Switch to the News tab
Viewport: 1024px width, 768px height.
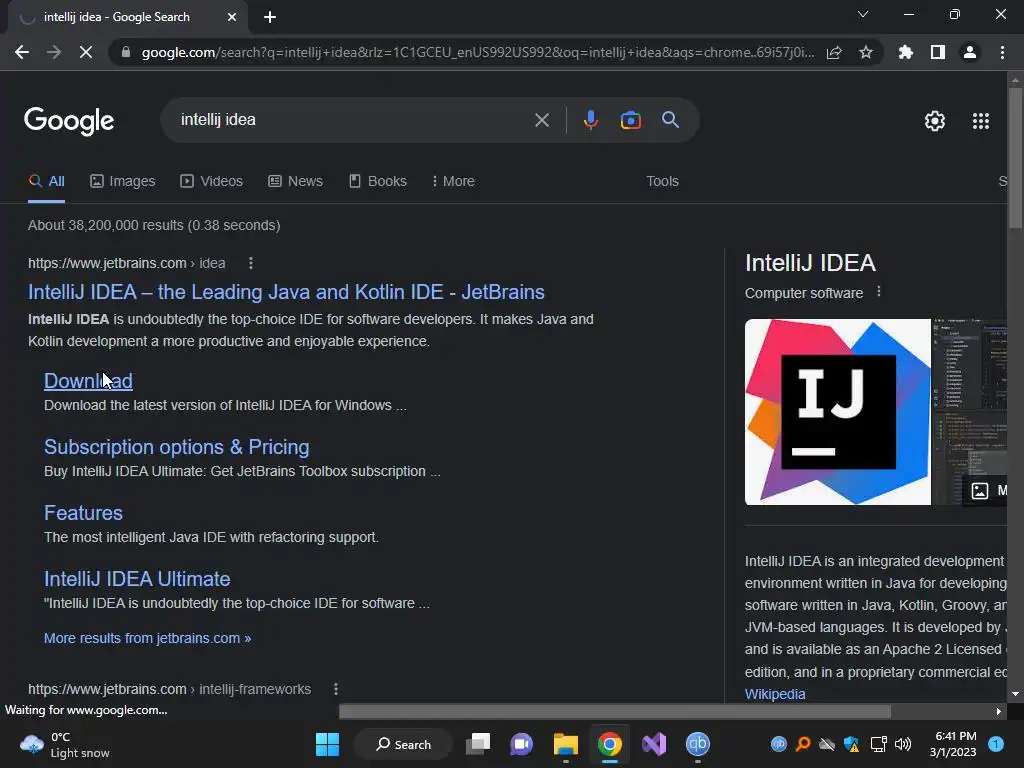click(295, 181)
